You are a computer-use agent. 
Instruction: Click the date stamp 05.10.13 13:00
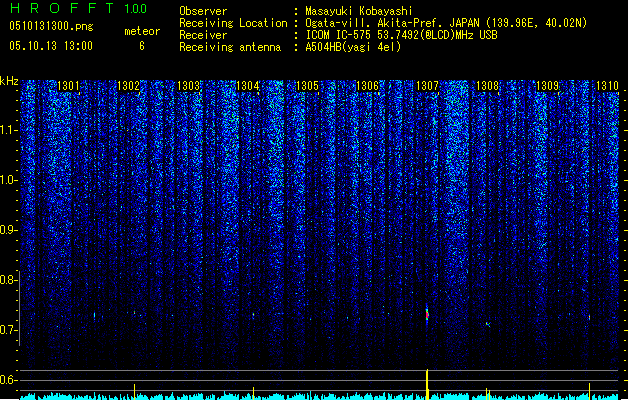tap(51, 46)
